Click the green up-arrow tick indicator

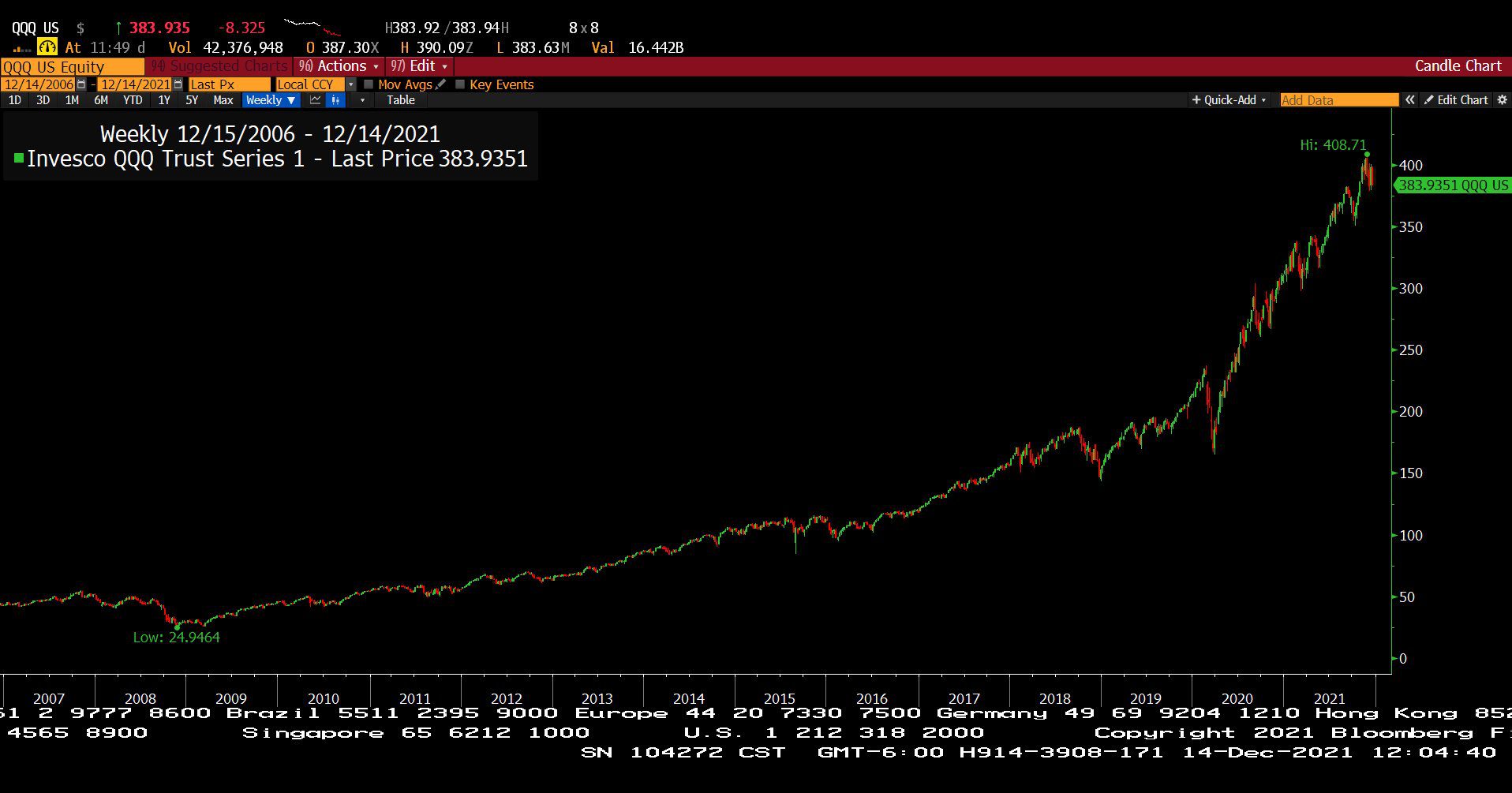click(x=118, y=28)
